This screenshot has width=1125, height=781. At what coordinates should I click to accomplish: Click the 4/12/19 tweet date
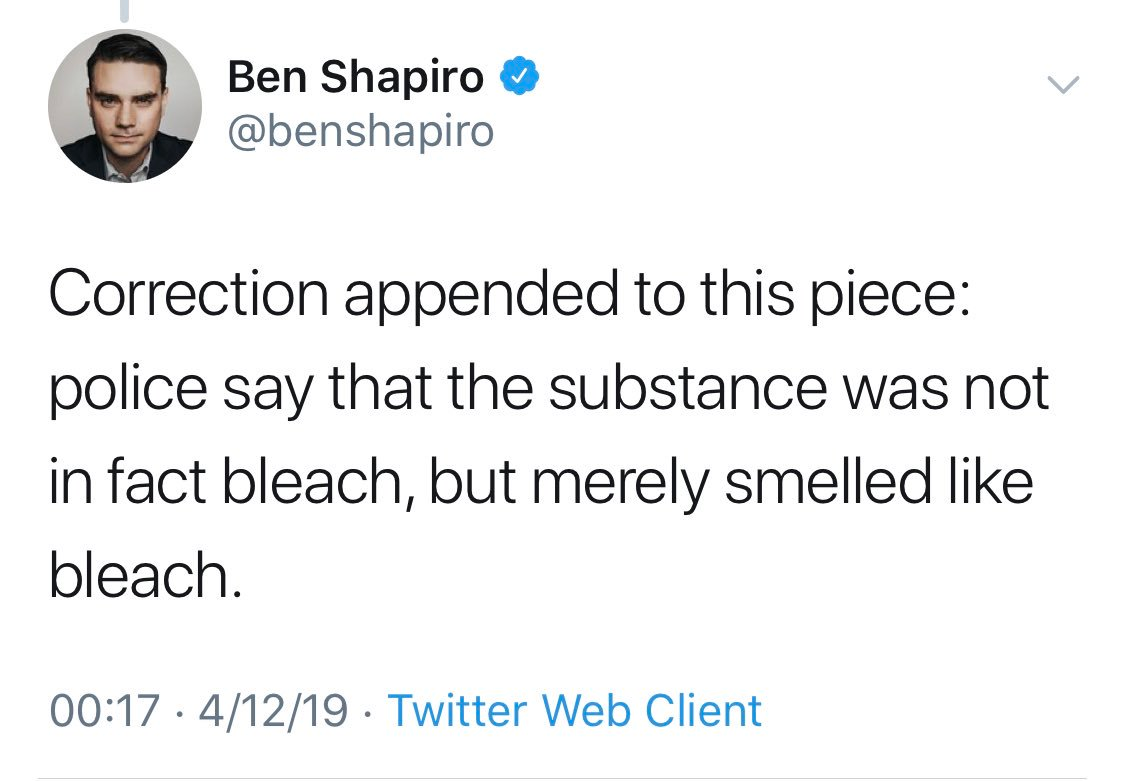272,710
